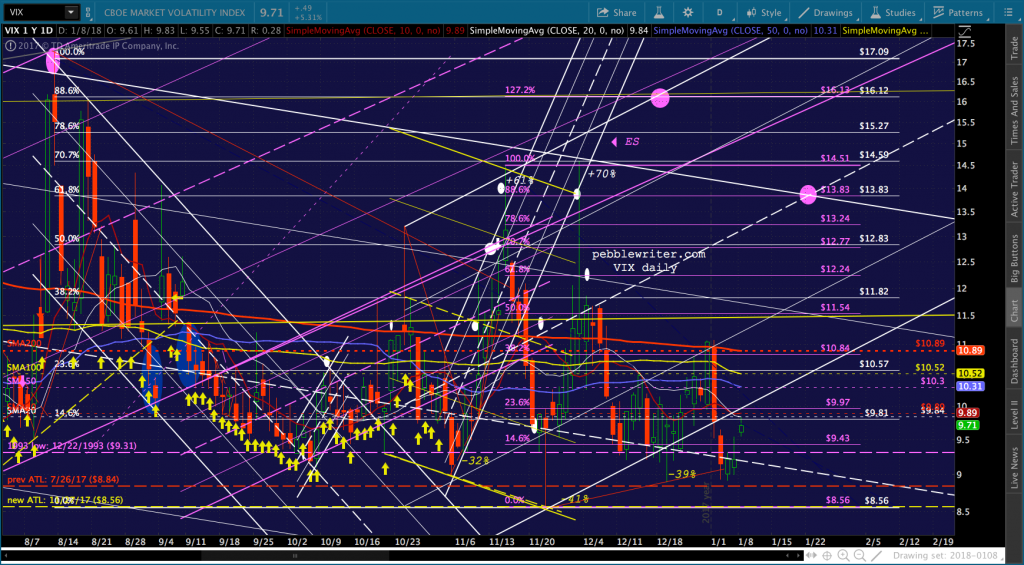
Task: Click the ES arrow annotation
Action: pos(626,142)
